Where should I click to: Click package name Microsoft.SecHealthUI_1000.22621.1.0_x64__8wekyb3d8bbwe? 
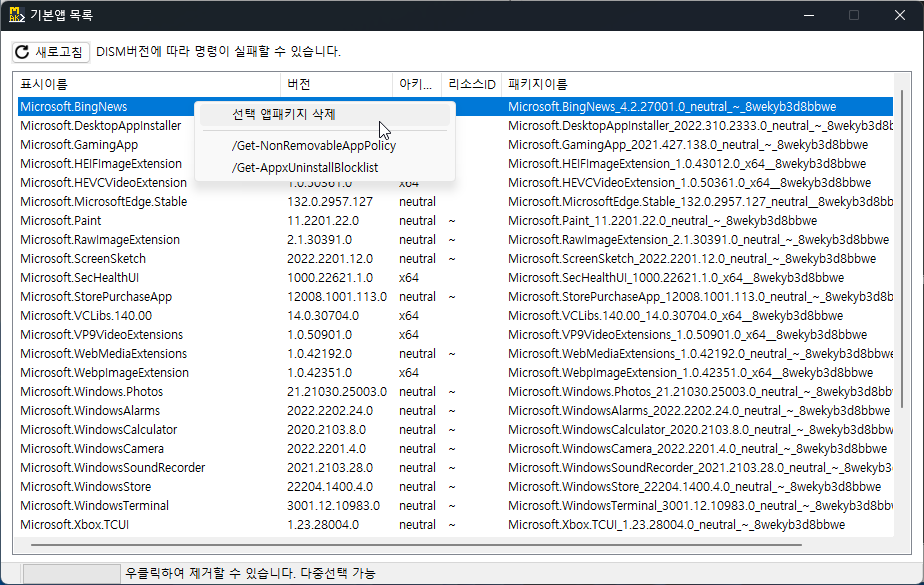pos(676,277)
